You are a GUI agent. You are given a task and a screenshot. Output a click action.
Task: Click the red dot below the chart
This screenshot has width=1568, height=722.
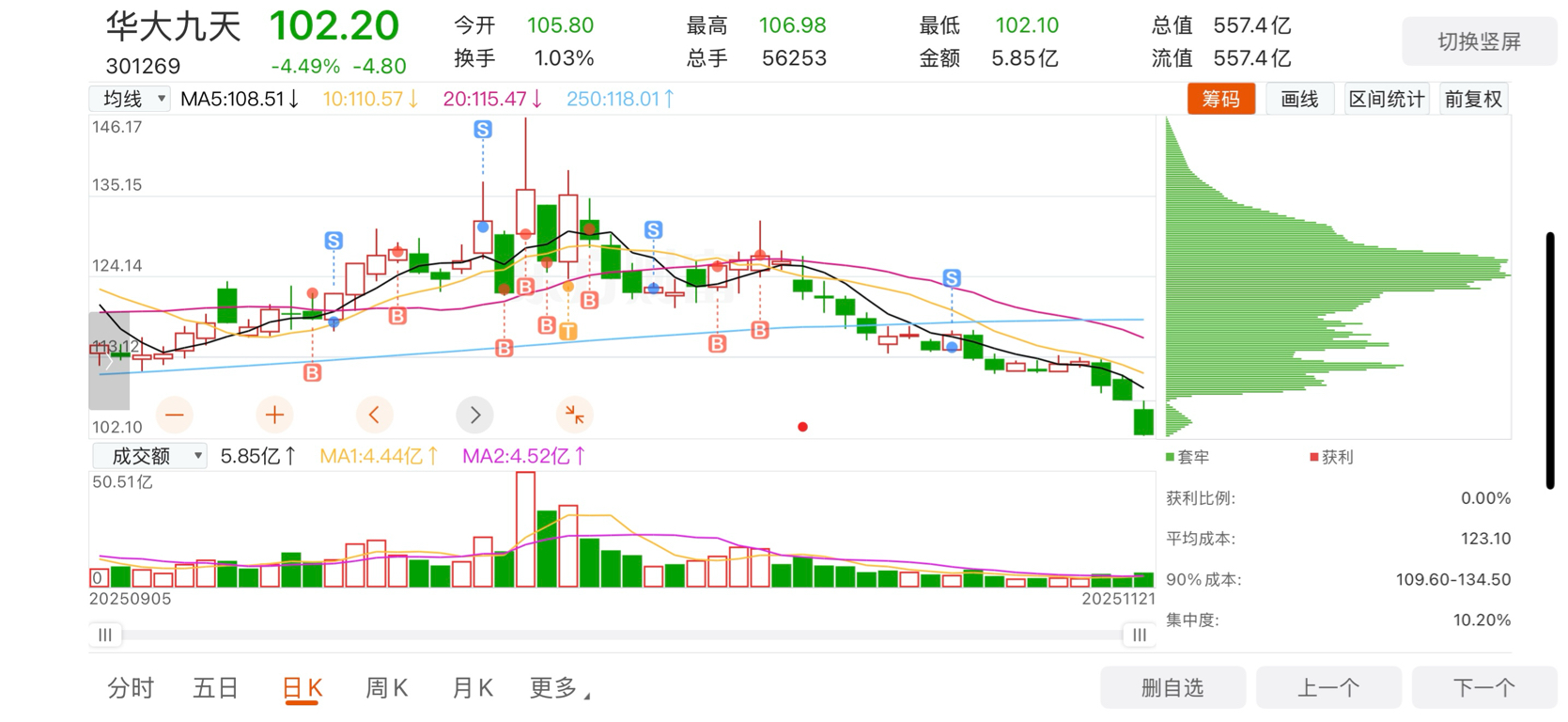(x=802, y=427)
